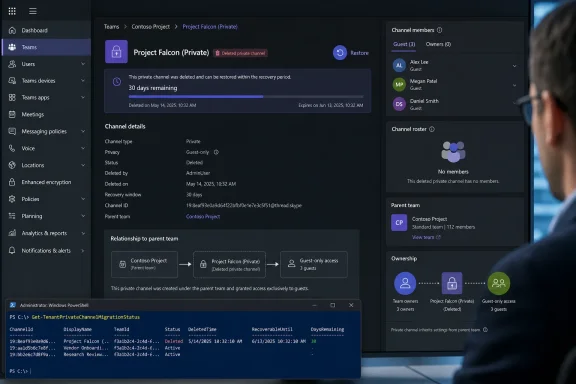Expand Alex Lee guest row chevron

[x=514, y=66]
